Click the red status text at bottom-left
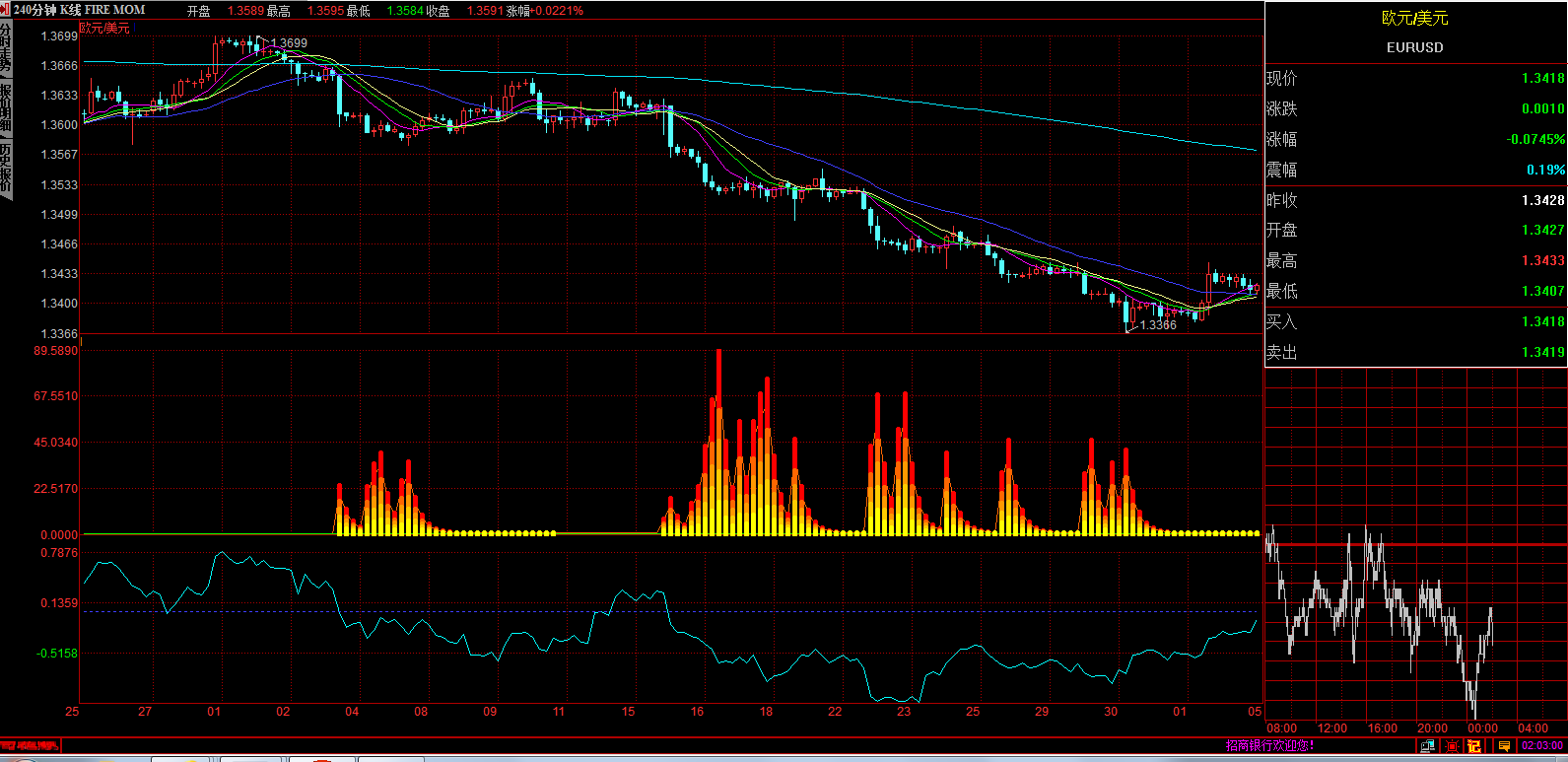 click(x=31, y=746)
